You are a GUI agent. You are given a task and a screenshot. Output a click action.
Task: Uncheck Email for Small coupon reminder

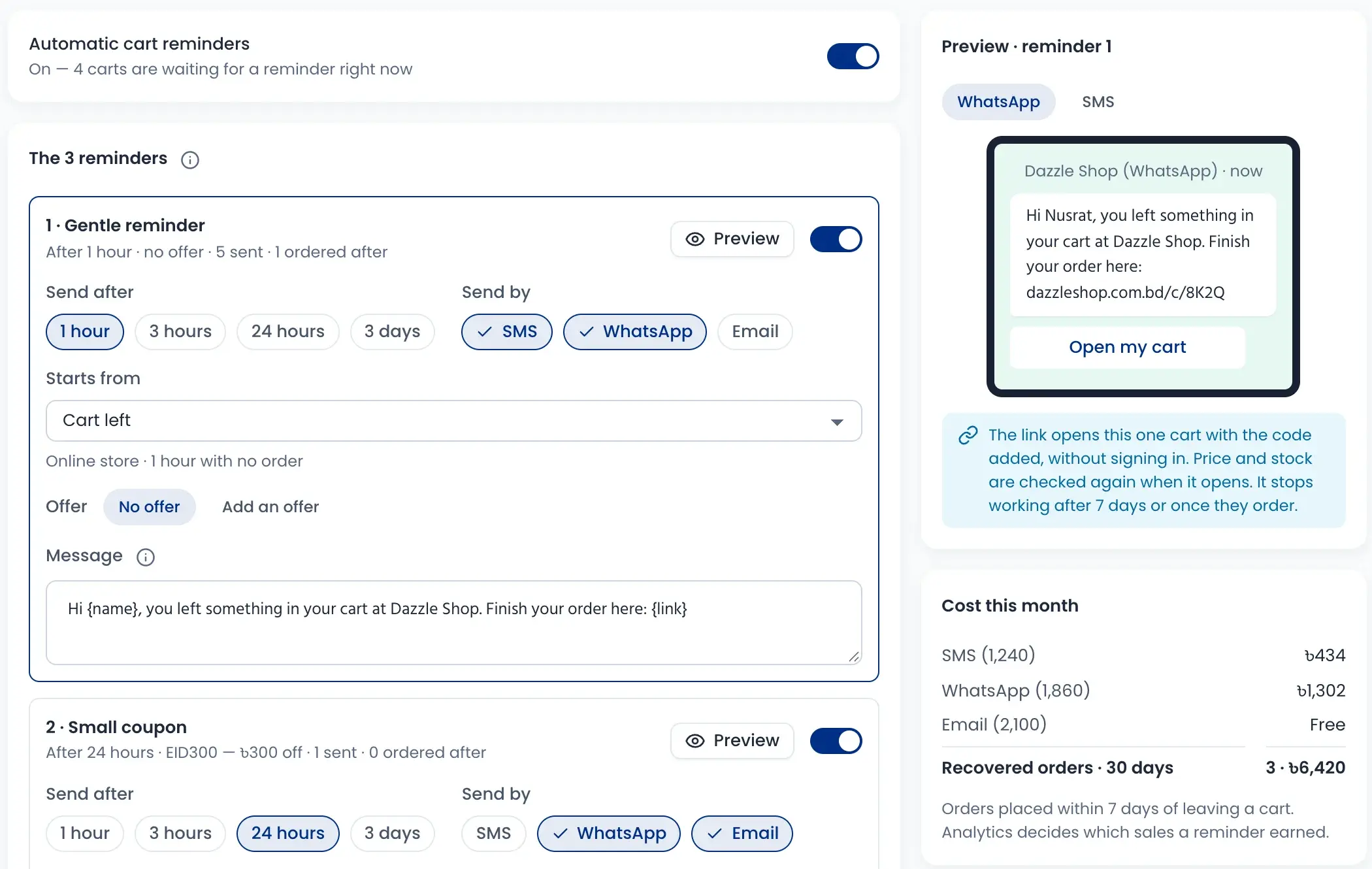(742, 834)
